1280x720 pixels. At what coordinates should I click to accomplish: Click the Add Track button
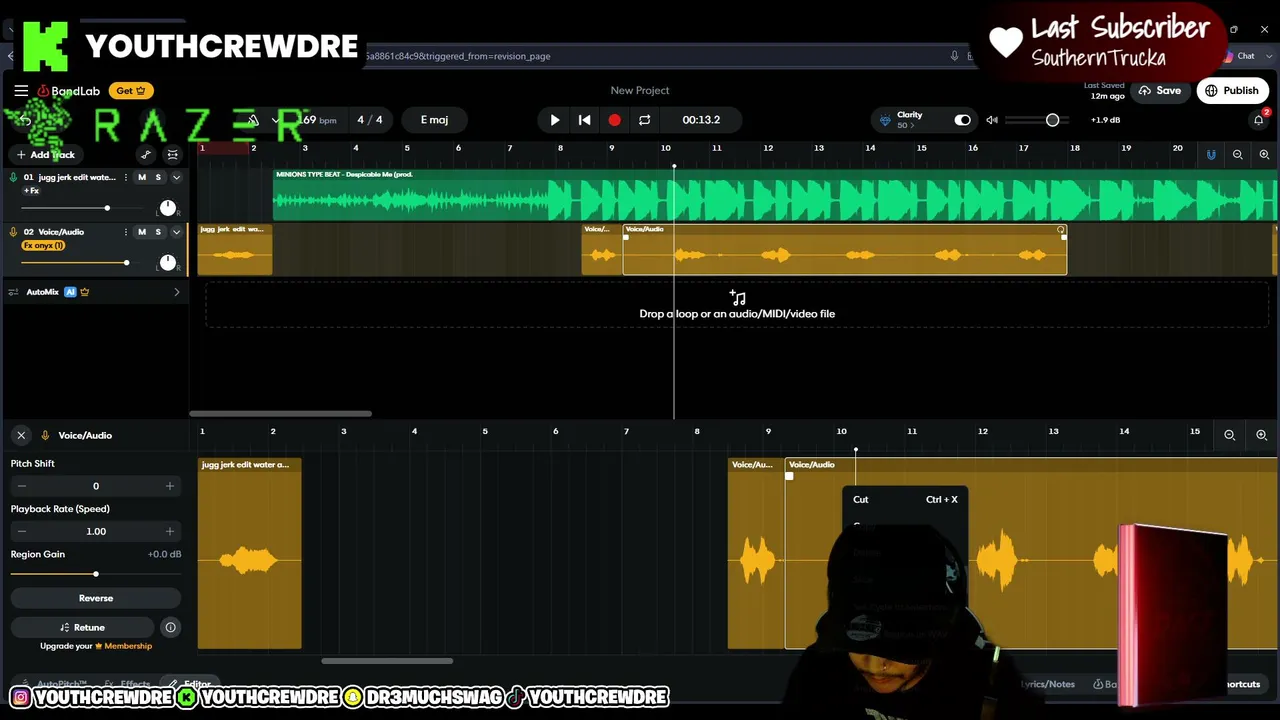(x=46, y=155)
